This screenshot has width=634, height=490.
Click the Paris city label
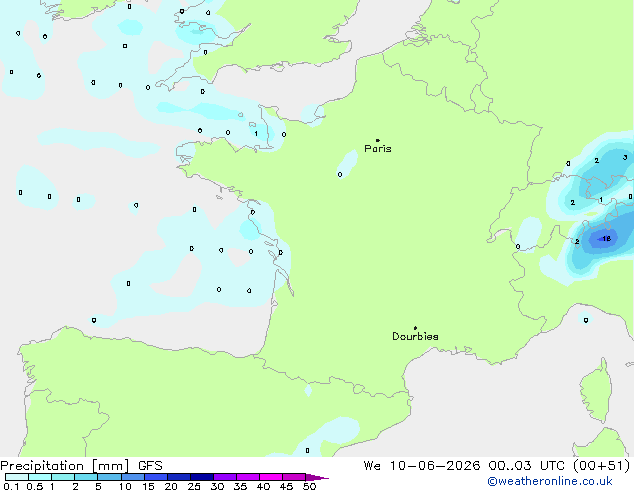(x=378, y=149)
